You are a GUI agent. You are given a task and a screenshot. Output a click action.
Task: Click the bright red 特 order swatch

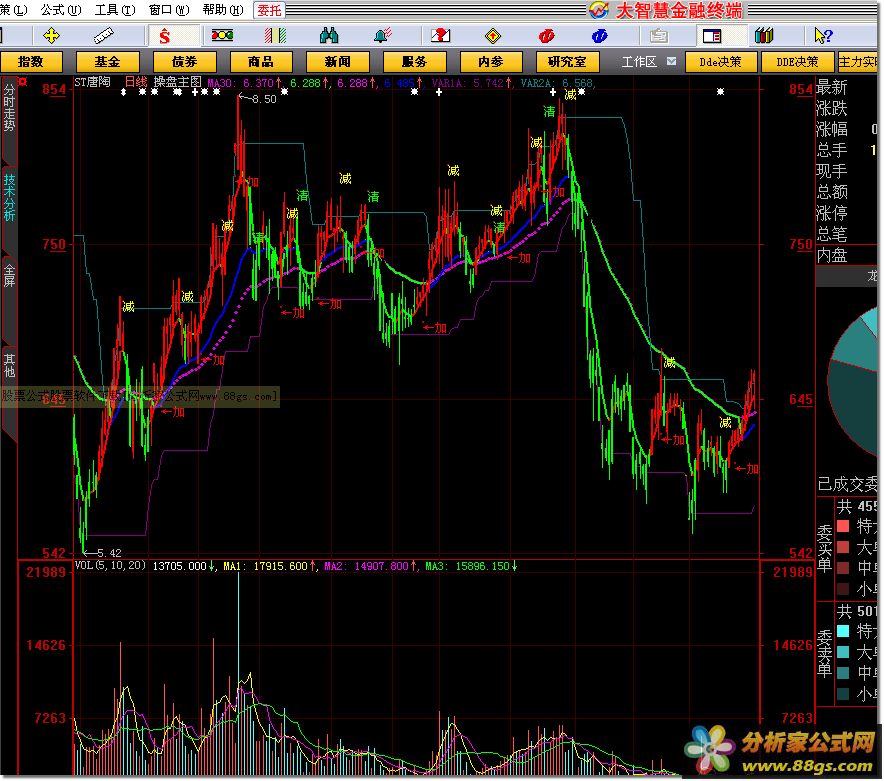843,526
